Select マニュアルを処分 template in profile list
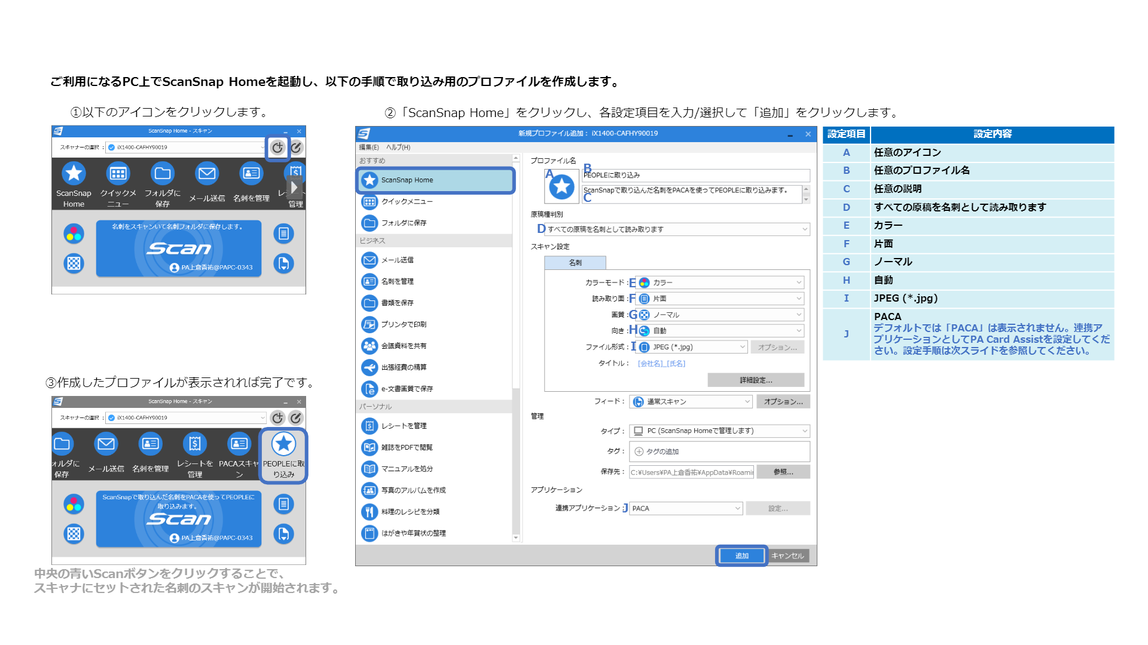 436,469
